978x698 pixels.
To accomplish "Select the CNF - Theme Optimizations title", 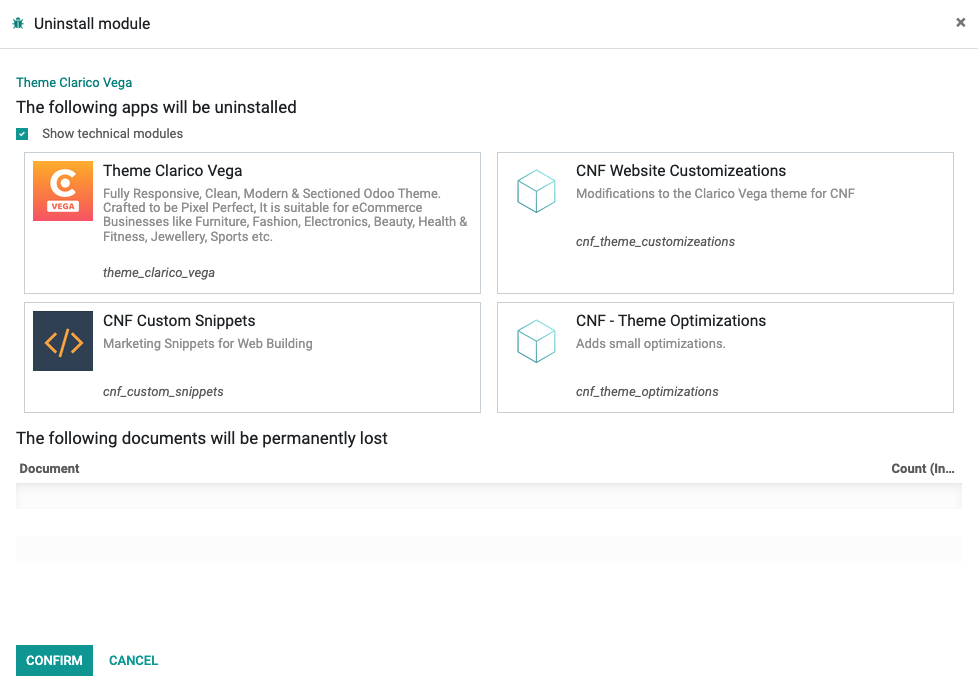I will (x=671, y=321).
